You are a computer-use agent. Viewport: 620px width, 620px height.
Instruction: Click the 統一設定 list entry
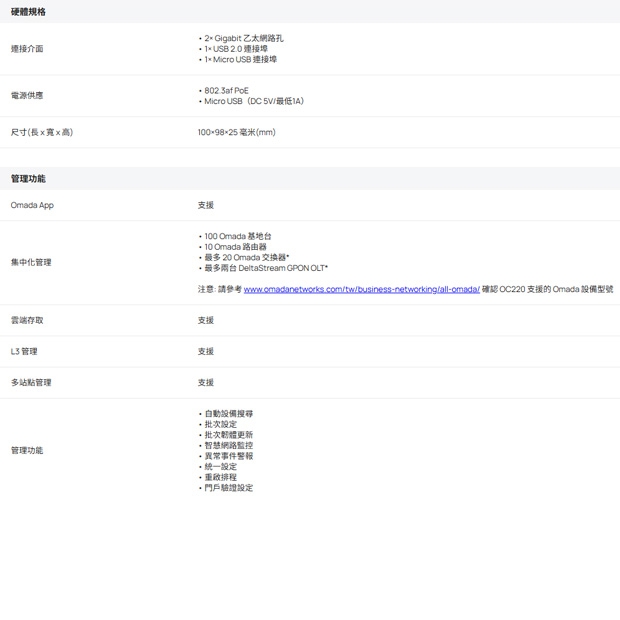pyautogui.click(x=221, y=467)
